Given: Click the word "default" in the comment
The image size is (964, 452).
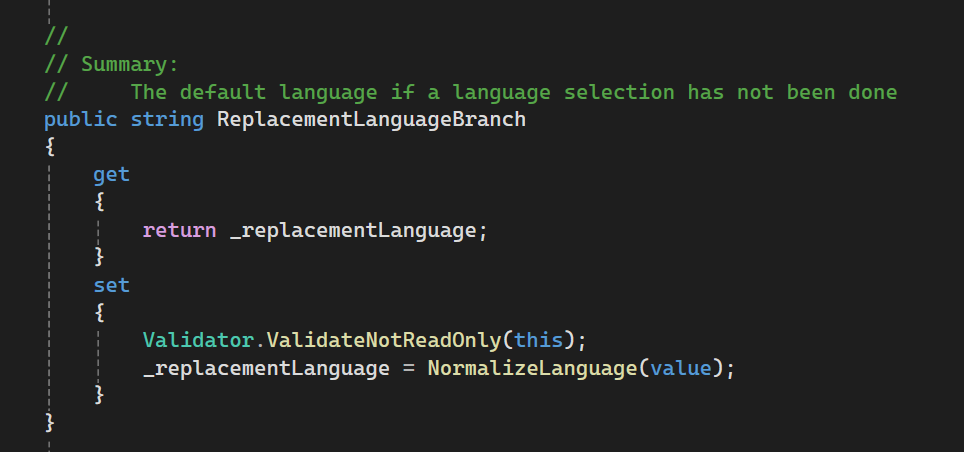Looking at the screenshot, I should pos(222,92).
